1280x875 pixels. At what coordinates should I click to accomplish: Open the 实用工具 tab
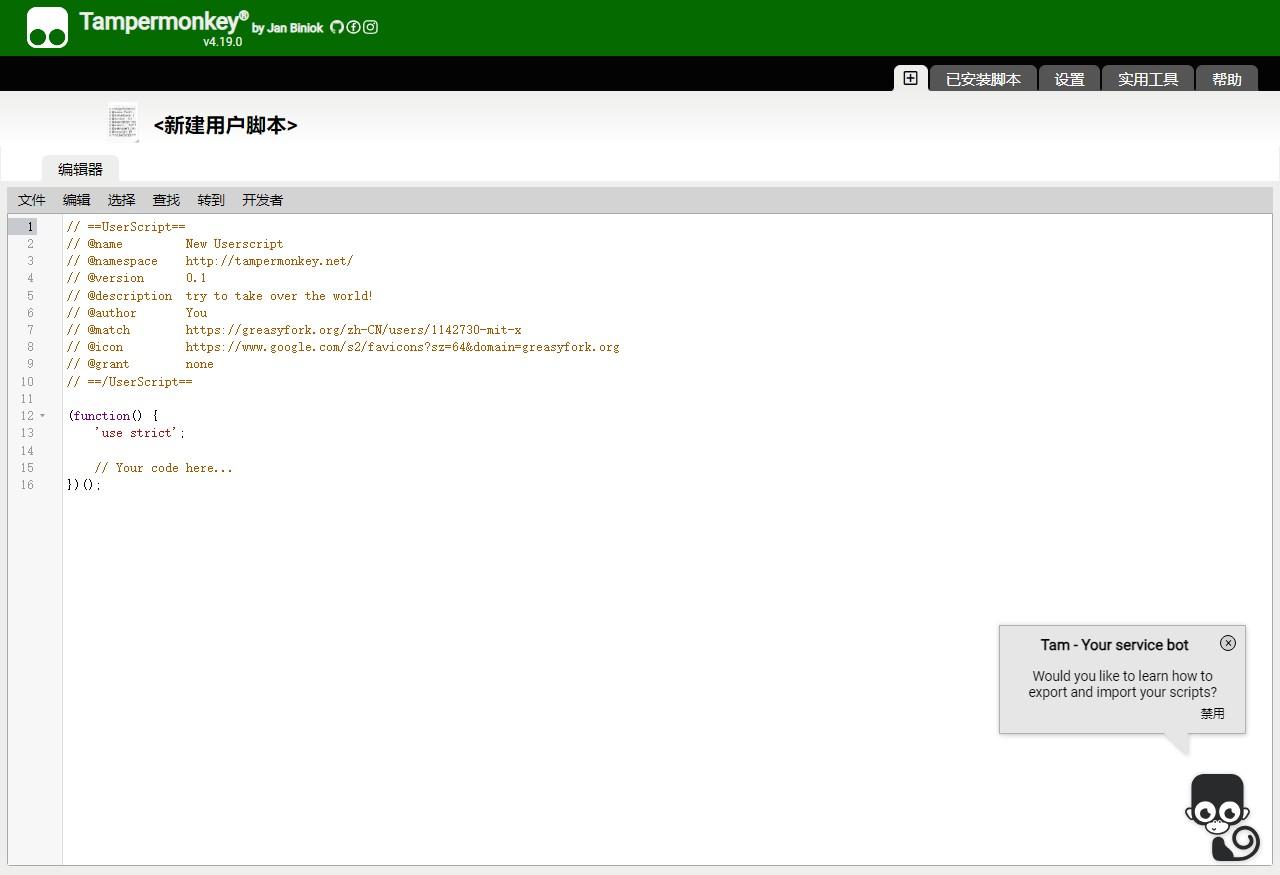[x=1148, y=79]
